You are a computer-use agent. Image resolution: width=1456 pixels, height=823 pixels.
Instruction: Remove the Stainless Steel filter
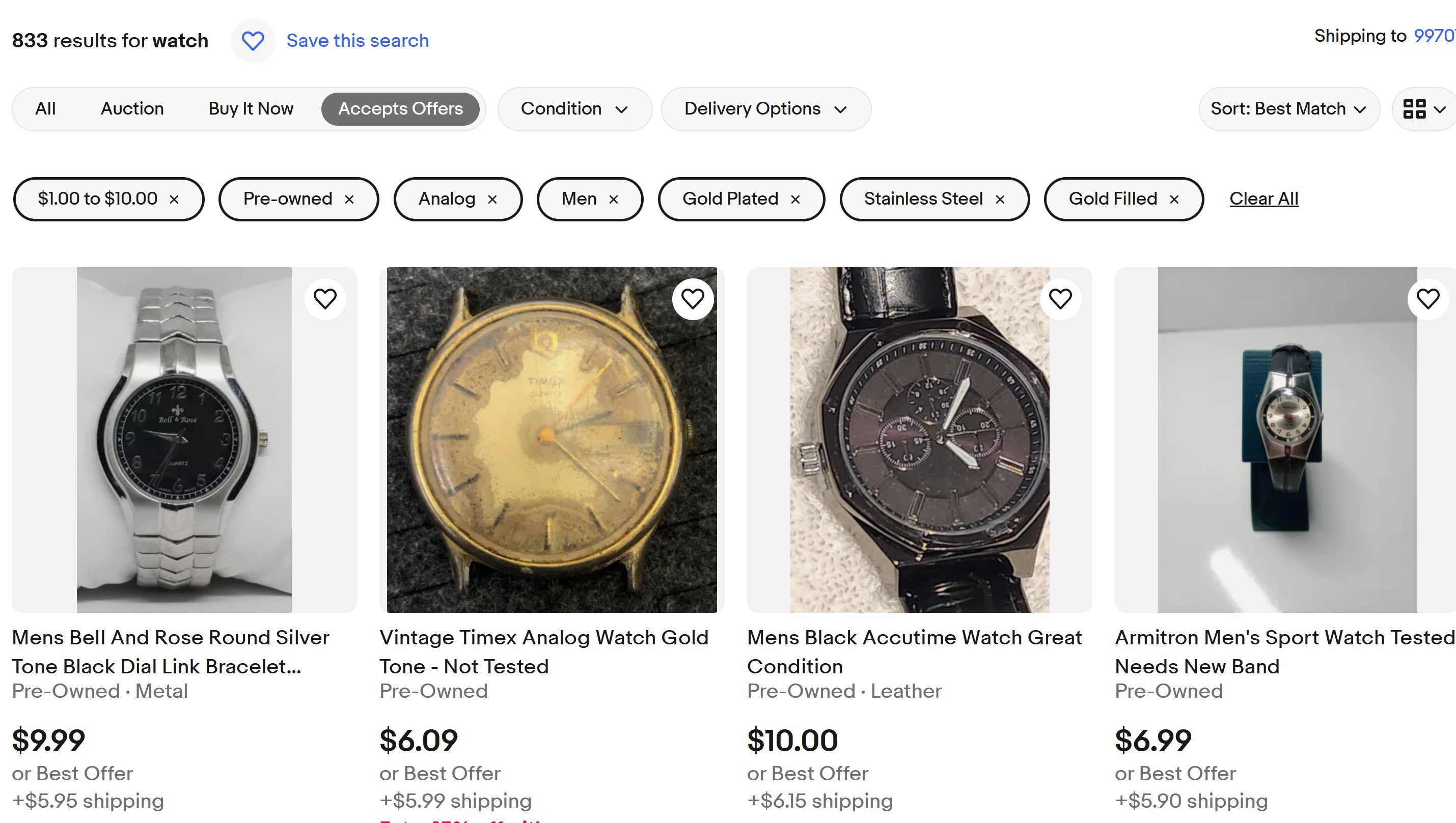[1000, 199]
